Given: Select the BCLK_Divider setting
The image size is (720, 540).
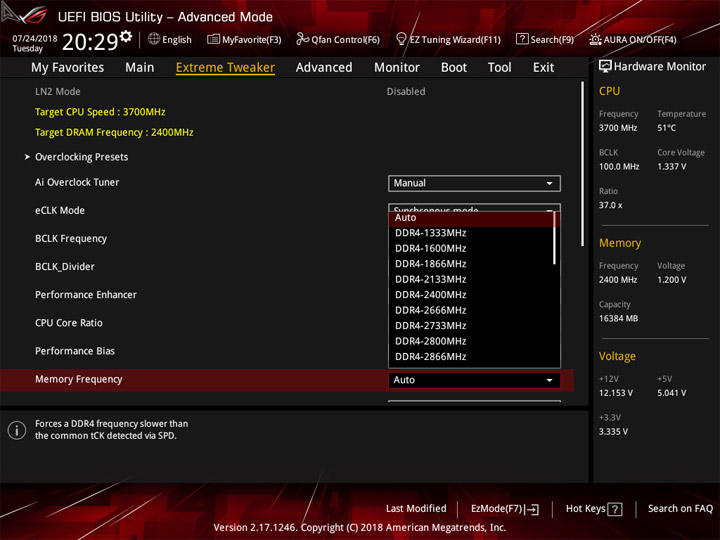Looking at the screenshot, I should (65, 267).
